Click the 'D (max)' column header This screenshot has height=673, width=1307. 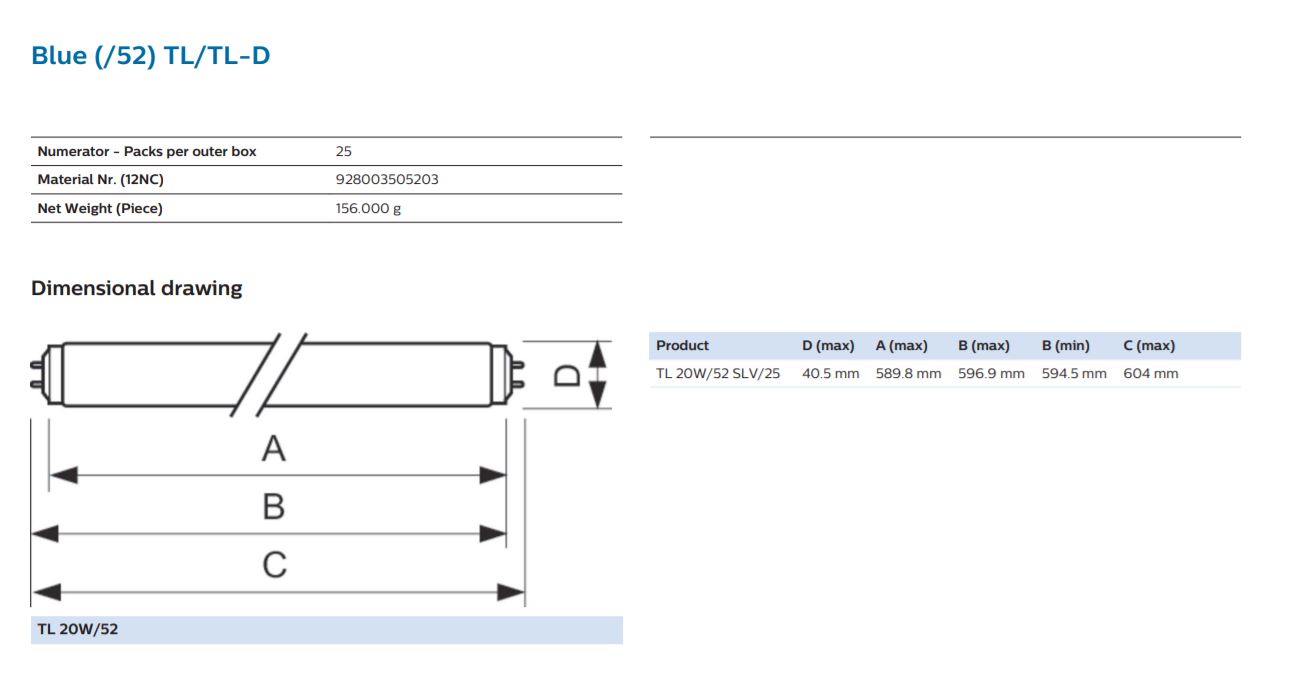point(828,346)
